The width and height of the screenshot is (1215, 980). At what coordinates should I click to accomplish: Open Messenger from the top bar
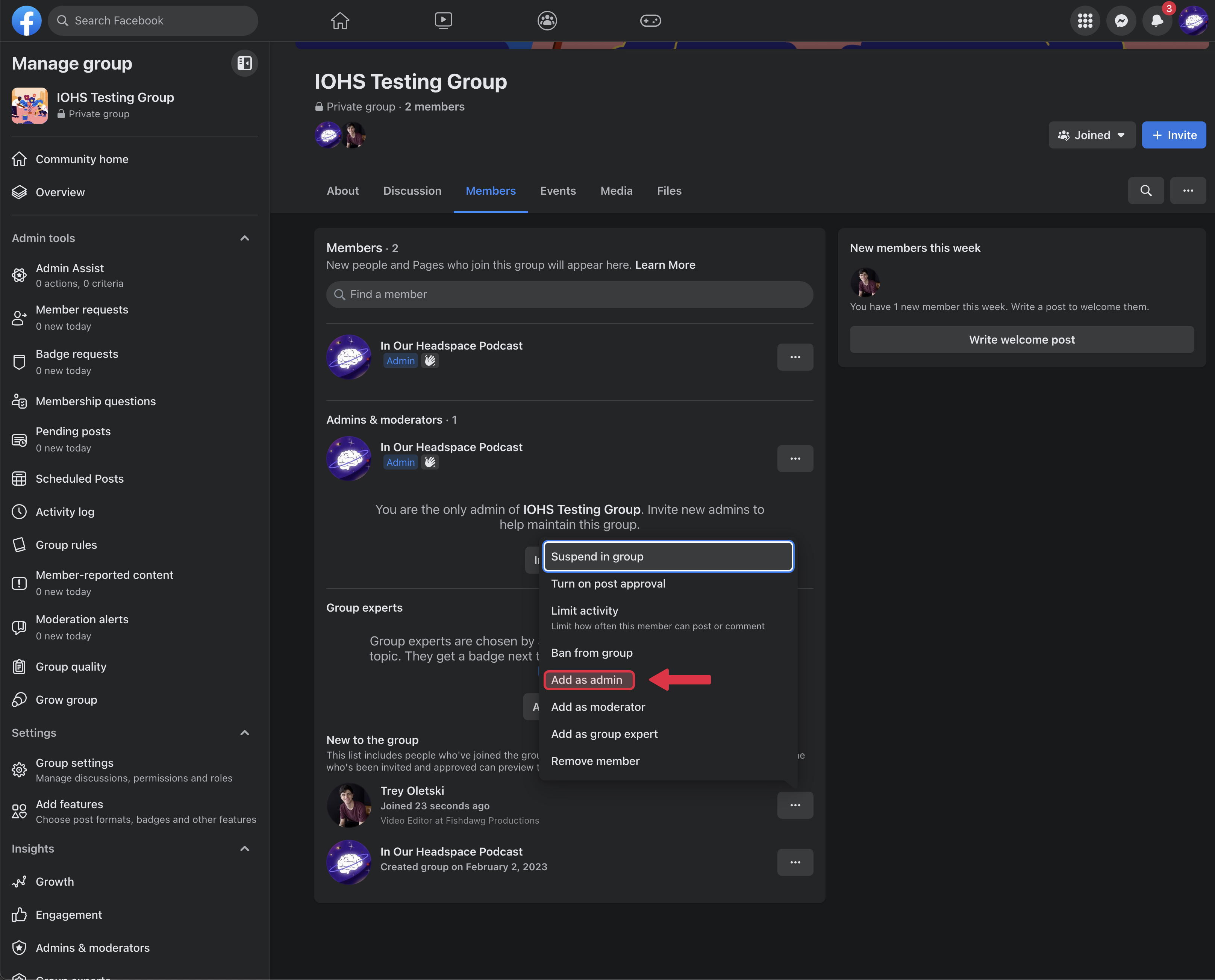coord(1121,21)
